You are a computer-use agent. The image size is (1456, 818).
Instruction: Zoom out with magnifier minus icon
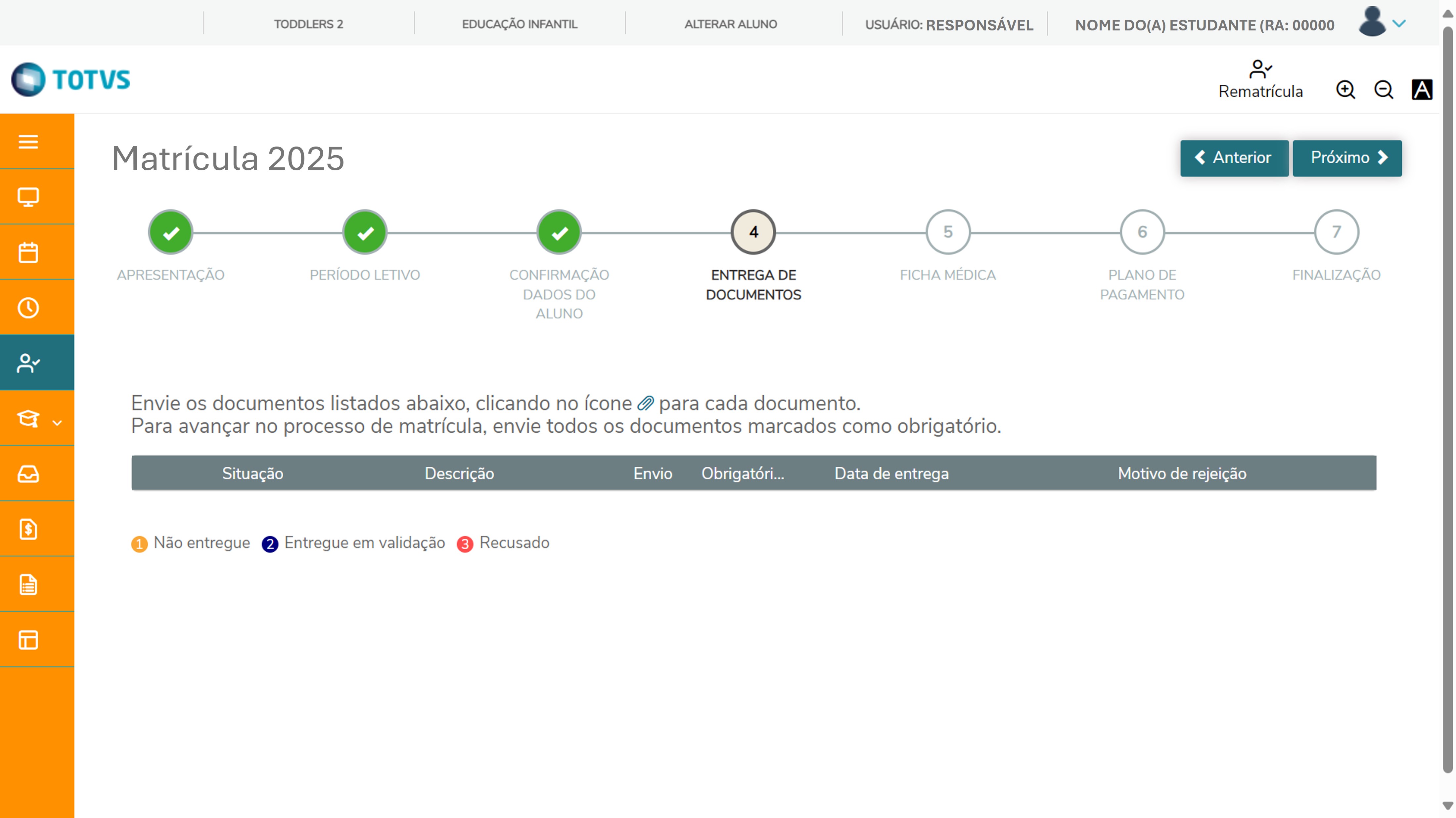(1383, 90)
